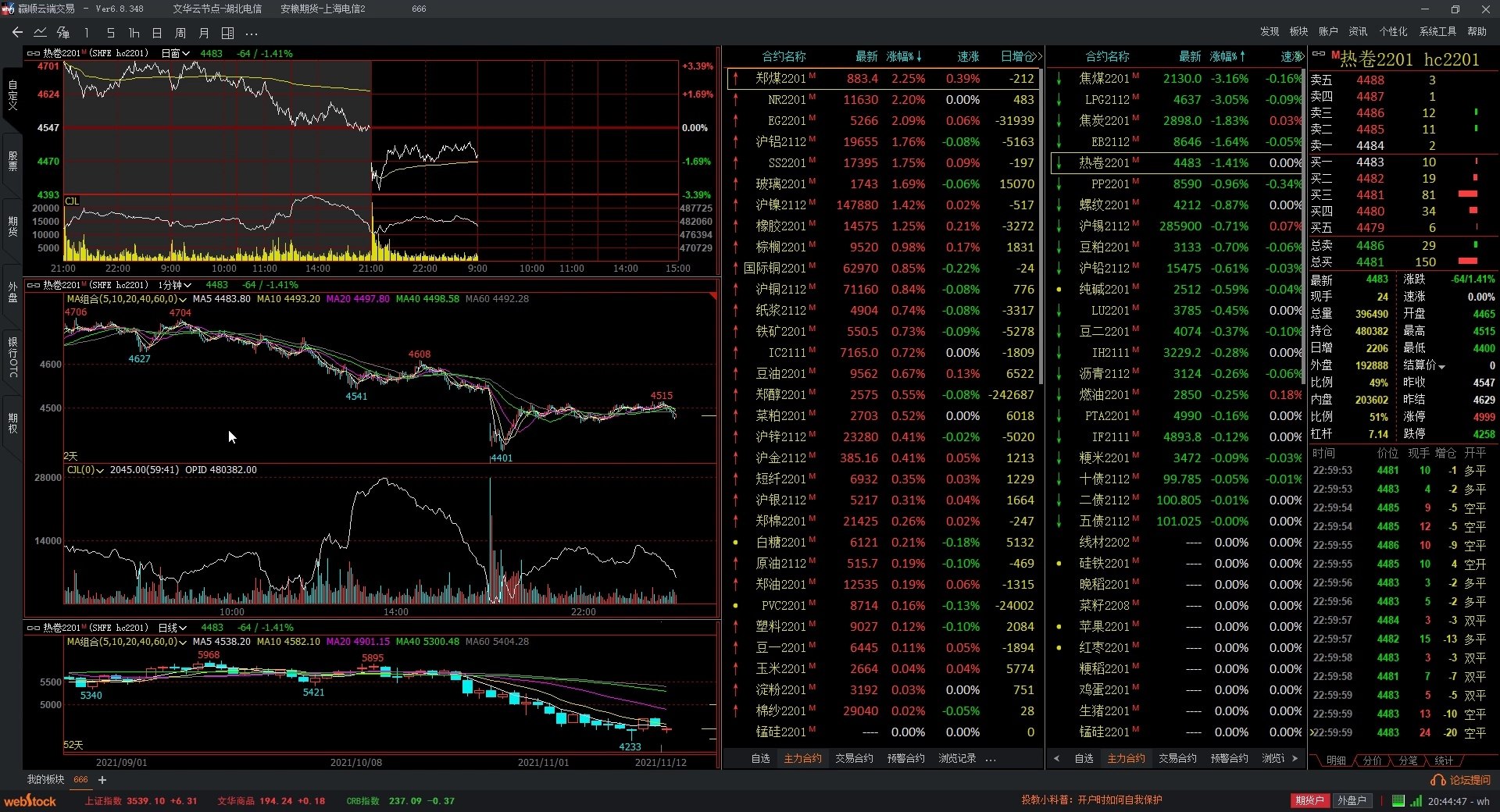The height and width of the screenshot is (812, 1500).
Task: Click the back arrow icon
Action: (x=17, y=33)
